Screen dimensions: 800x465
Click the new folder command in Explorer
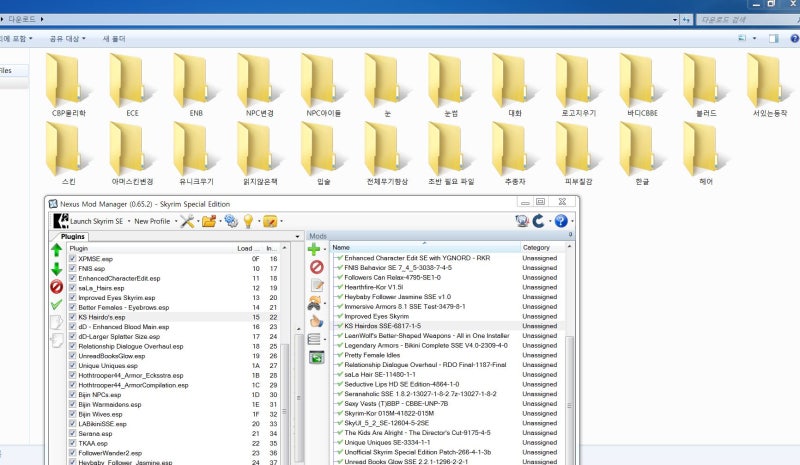coord(114,38)
